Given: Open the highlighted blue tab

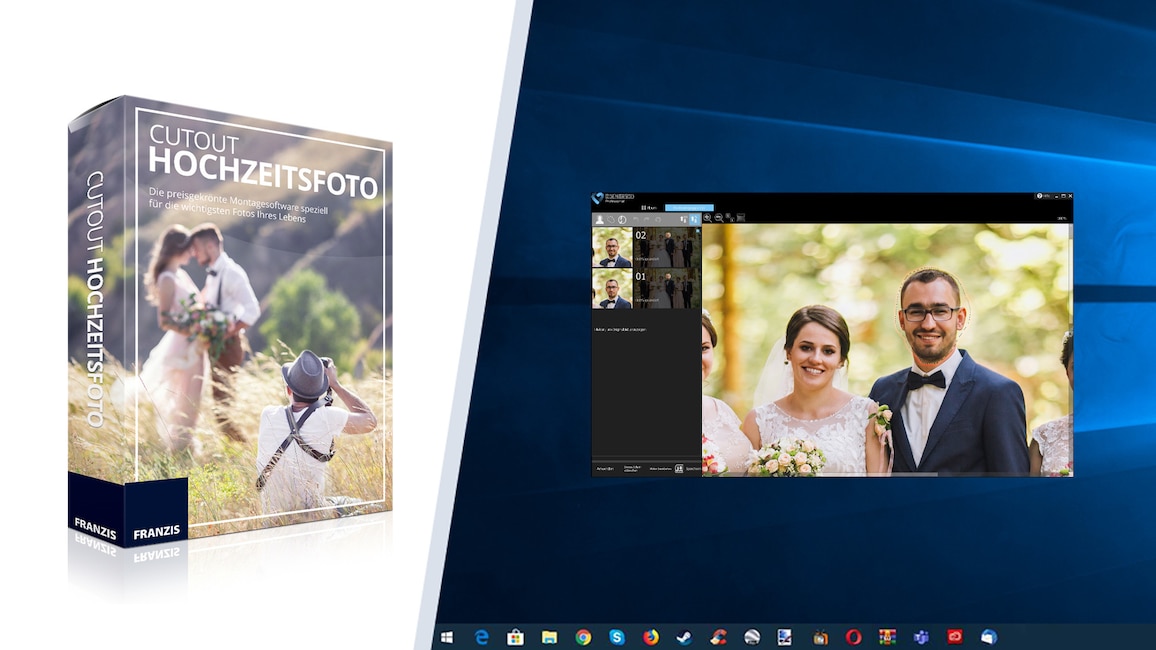Looking at the screenshot, I should pos(689,208).
